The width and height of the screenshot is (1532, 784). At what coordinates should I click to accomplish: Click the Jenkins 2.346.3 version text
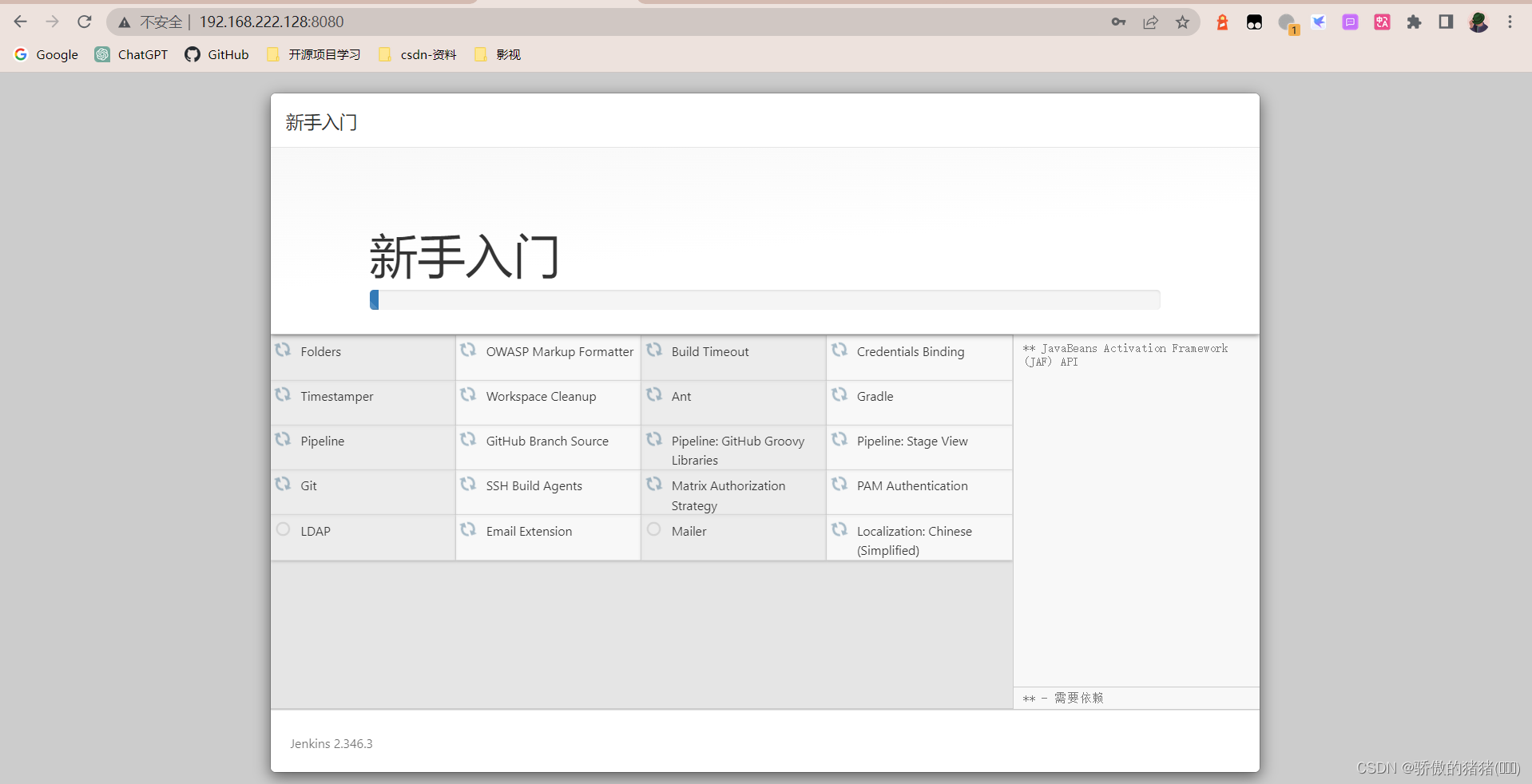coord(331,744)
